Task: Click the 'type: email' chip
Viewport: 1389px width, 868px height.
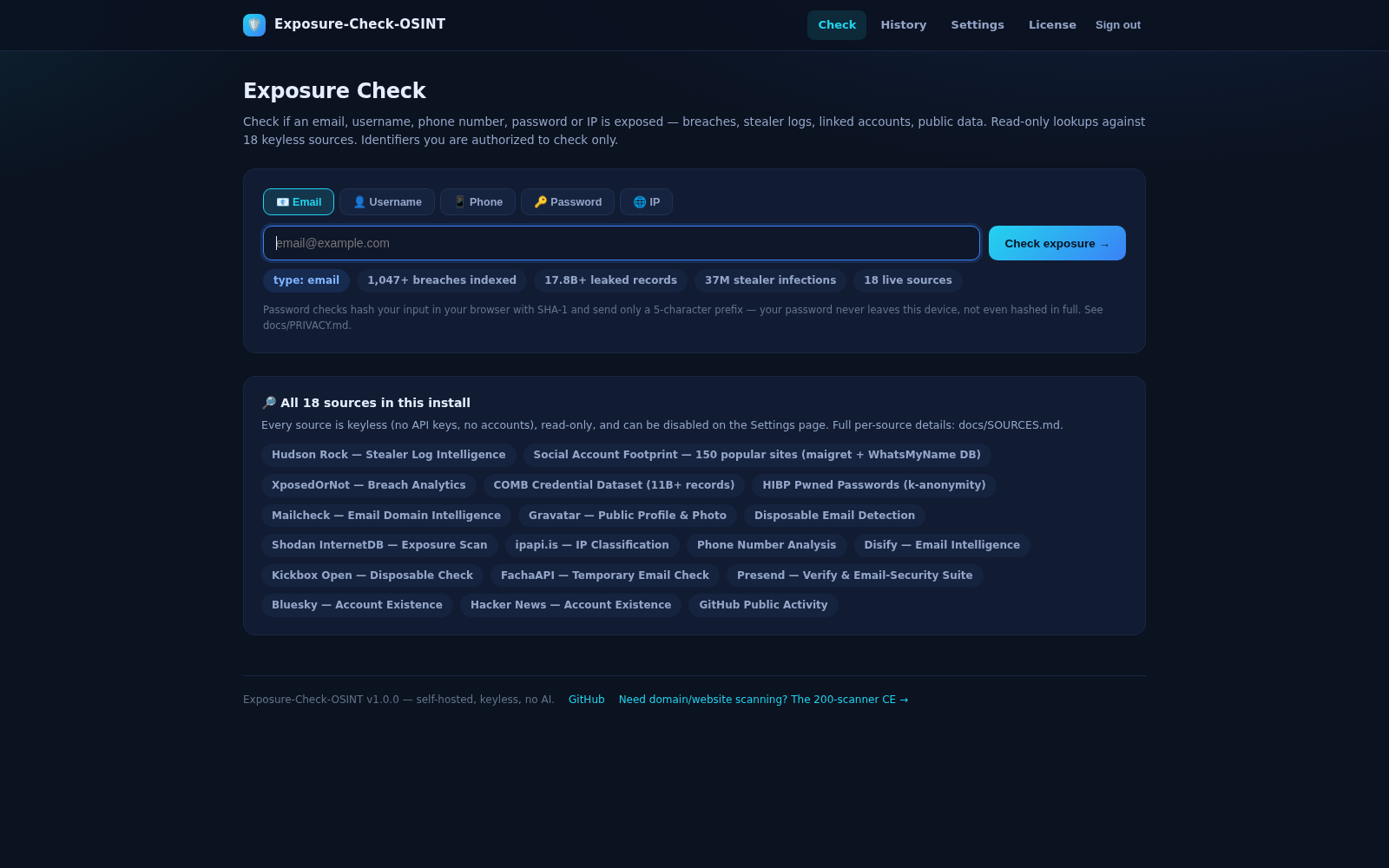Action: 306,280
